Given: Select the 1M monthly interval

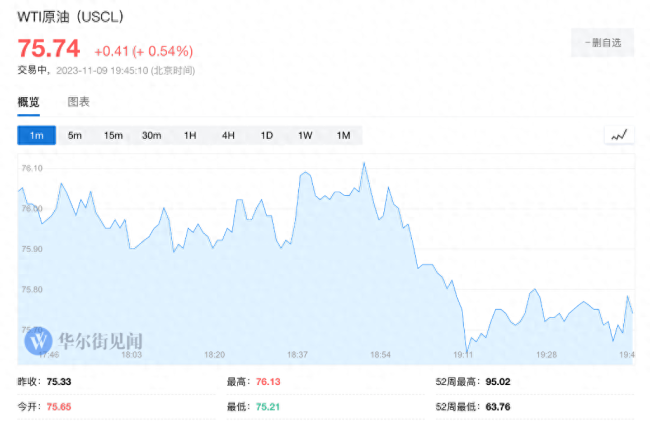Looking at the screenshot, I should [x=343, y=135].
